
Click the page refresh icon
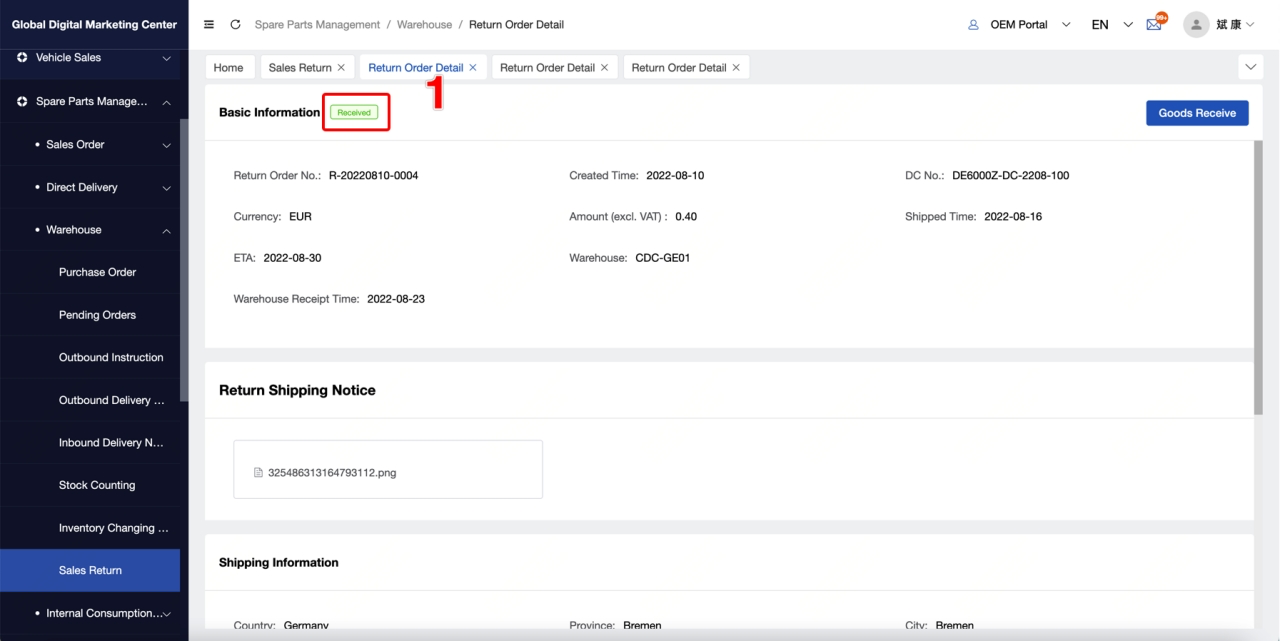[235, 25]
